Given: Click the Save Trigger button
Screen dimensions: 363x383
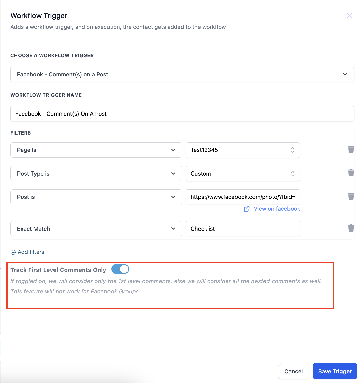Looking at the screenshot, I should pyautogui.click(x=335, y=371).
